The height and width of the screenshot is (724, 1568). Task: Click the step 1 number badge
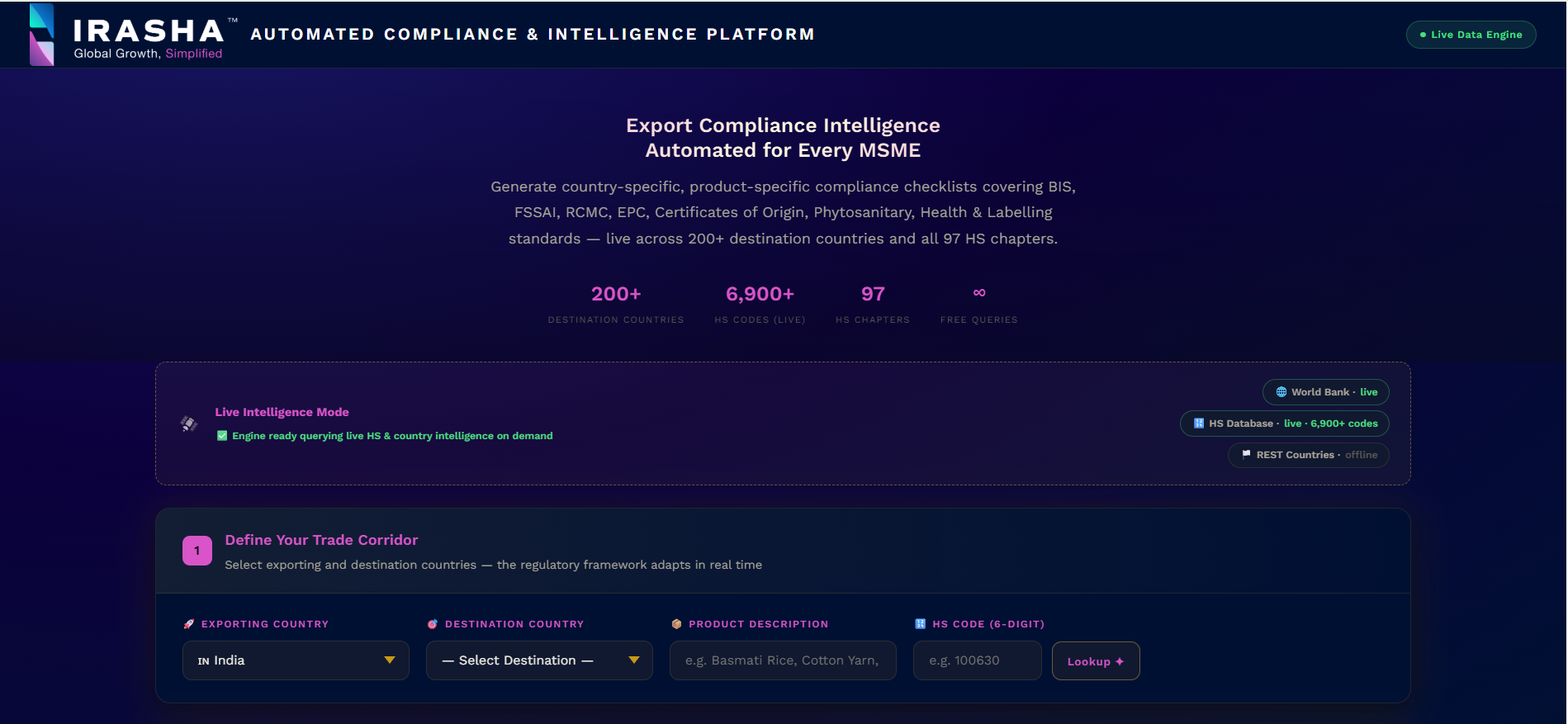point(197,551)
